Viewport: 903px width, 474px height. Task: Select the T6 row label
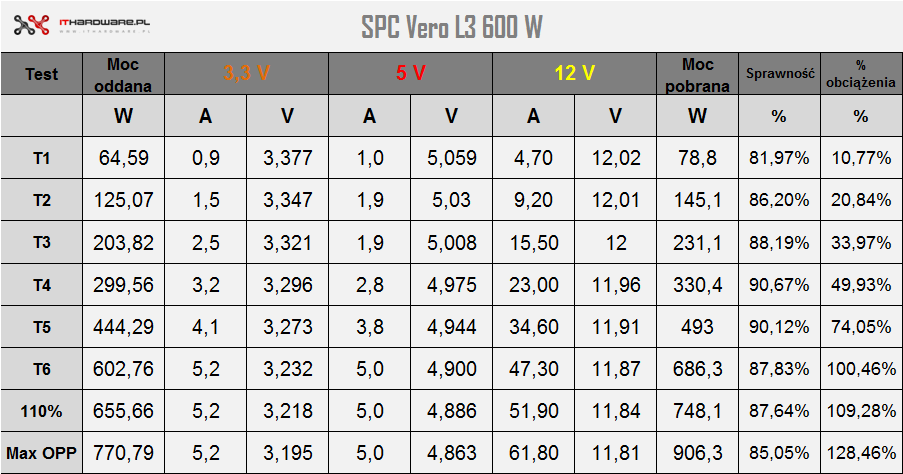point(41,369)
